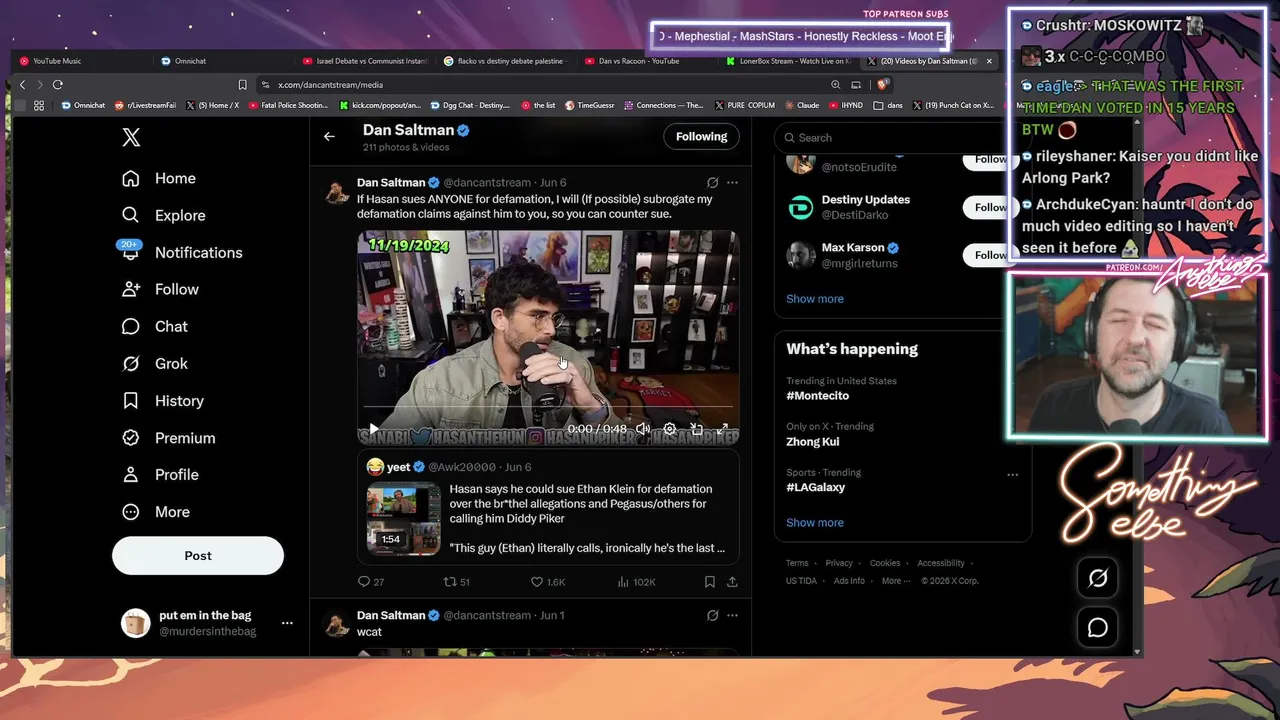The height and width of the screenshot is (720, 1280).
Task: Open Profile in the X sidebar
Action: click(x=160, y=474)
